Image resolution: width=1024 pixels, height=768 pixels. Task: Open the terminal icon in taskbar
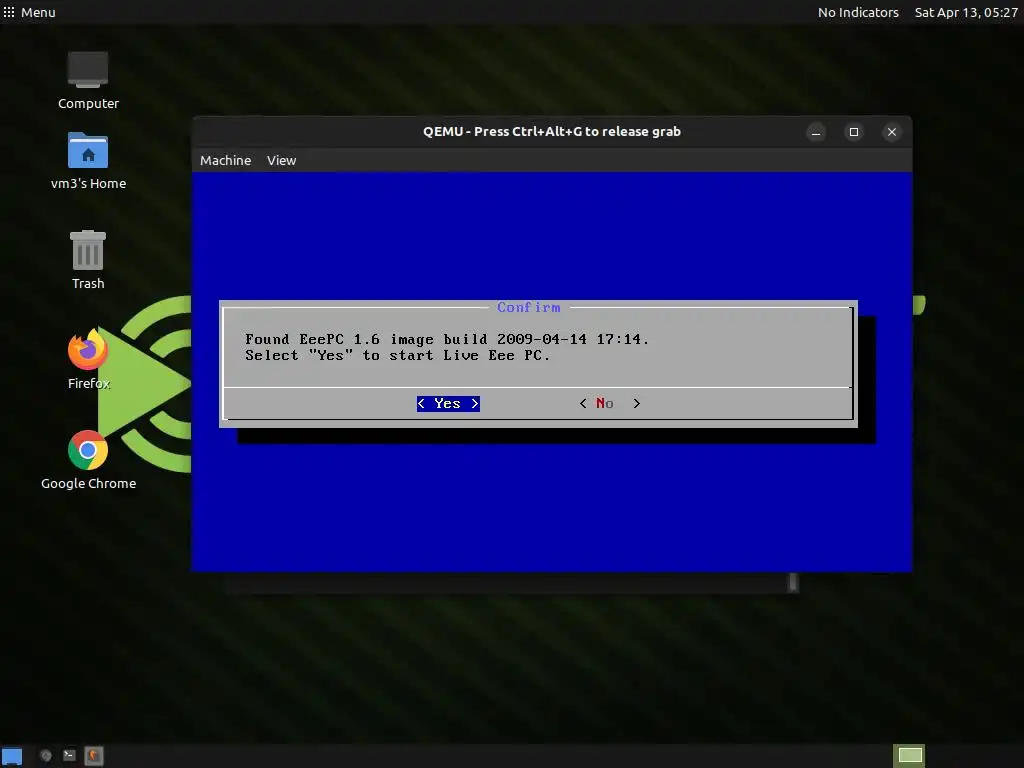[69, 756]
